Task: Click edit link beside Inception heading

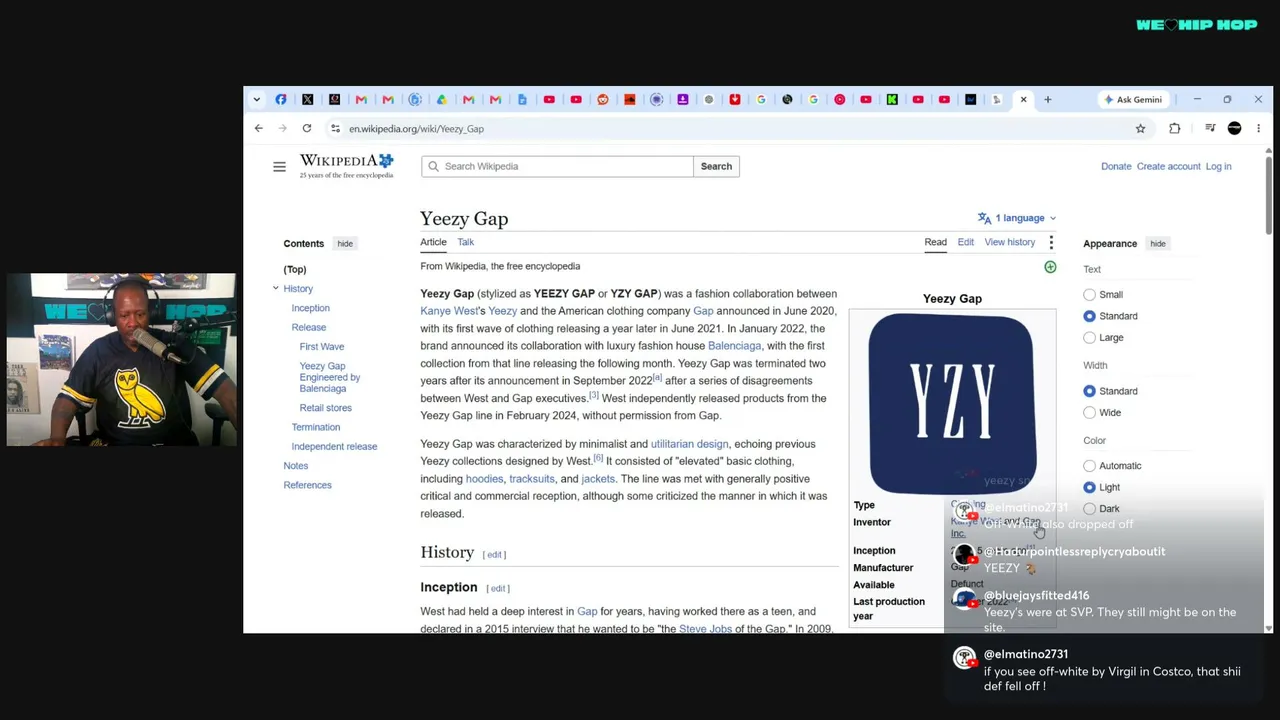Action: [498, 589]
